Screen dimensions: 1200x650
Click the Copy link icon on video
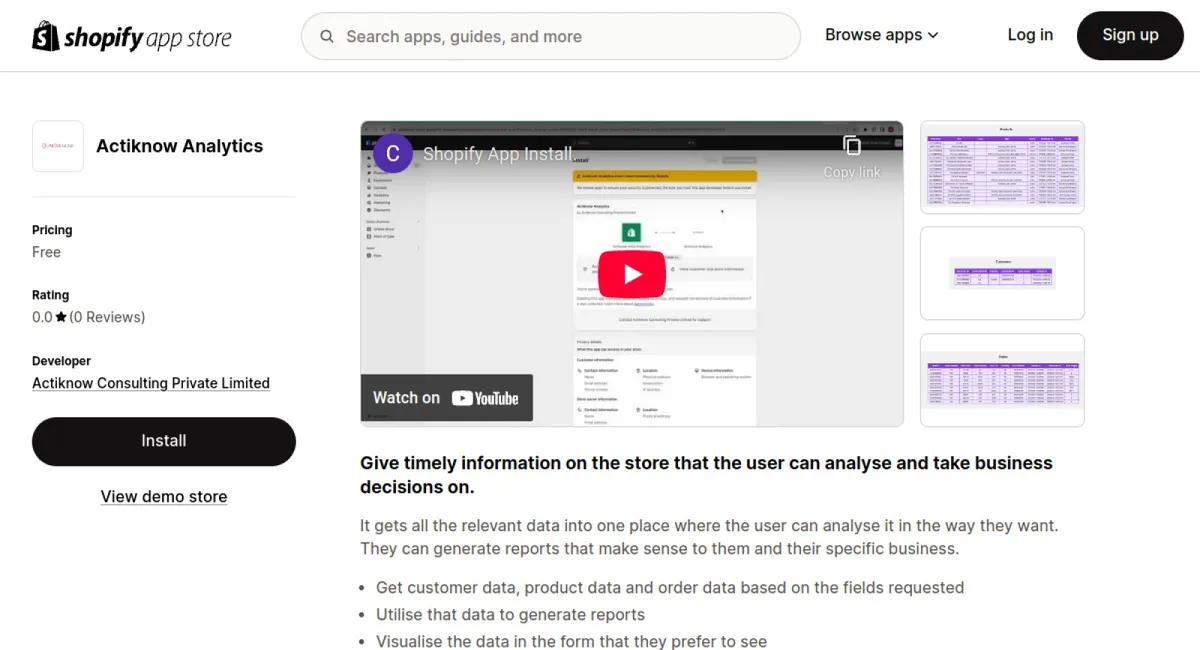pyautogui.click(x=852, y=147)
